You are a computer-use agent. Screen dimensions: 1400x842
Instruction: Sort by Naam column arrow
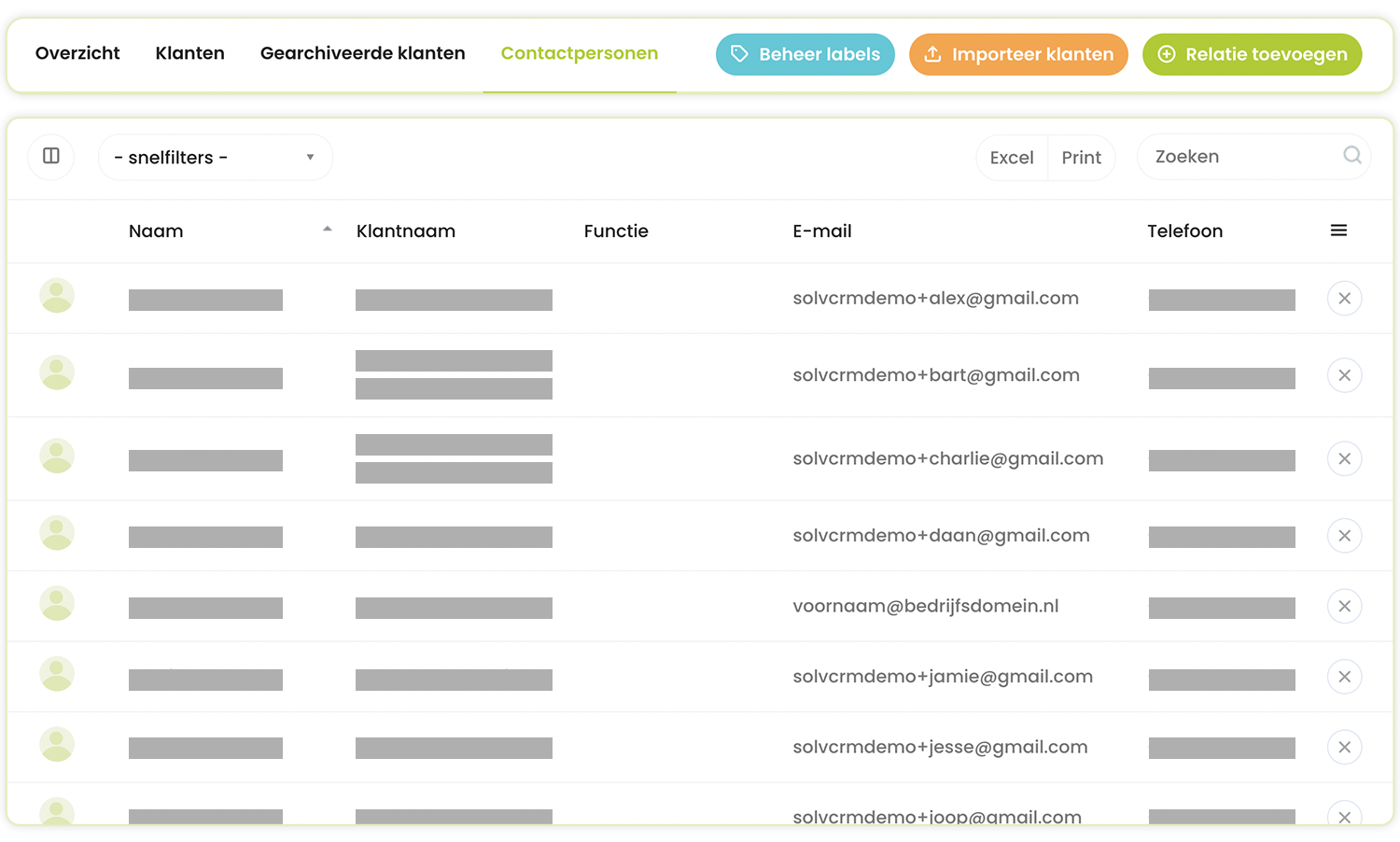[x=327, y=230]
